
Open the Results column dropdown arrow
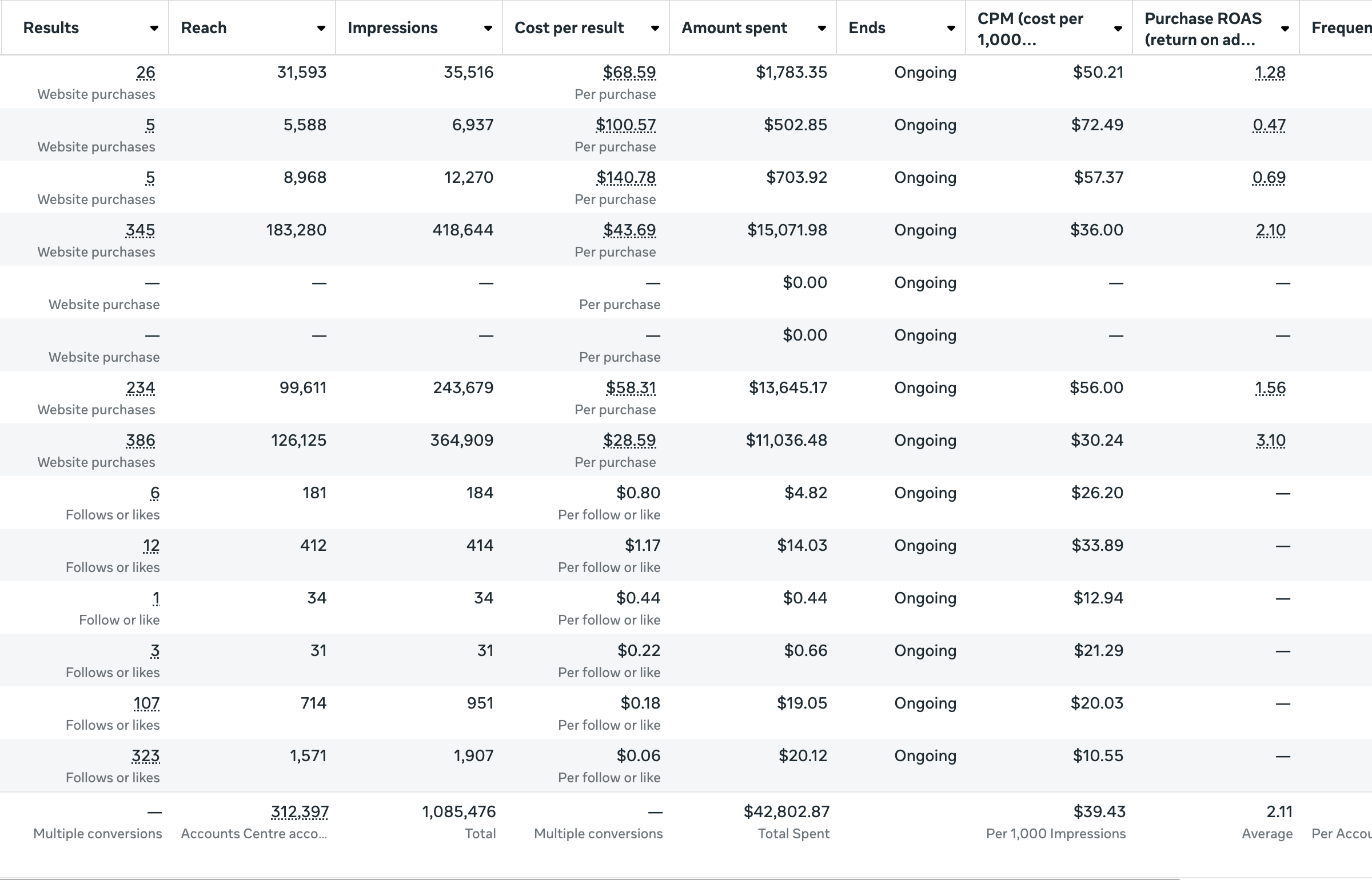point(154,29)
